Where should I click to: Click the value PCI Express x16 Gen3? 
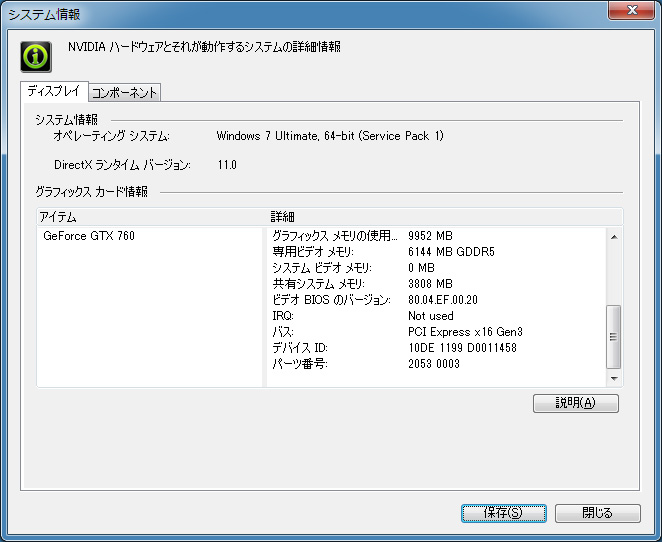point(465,332)
